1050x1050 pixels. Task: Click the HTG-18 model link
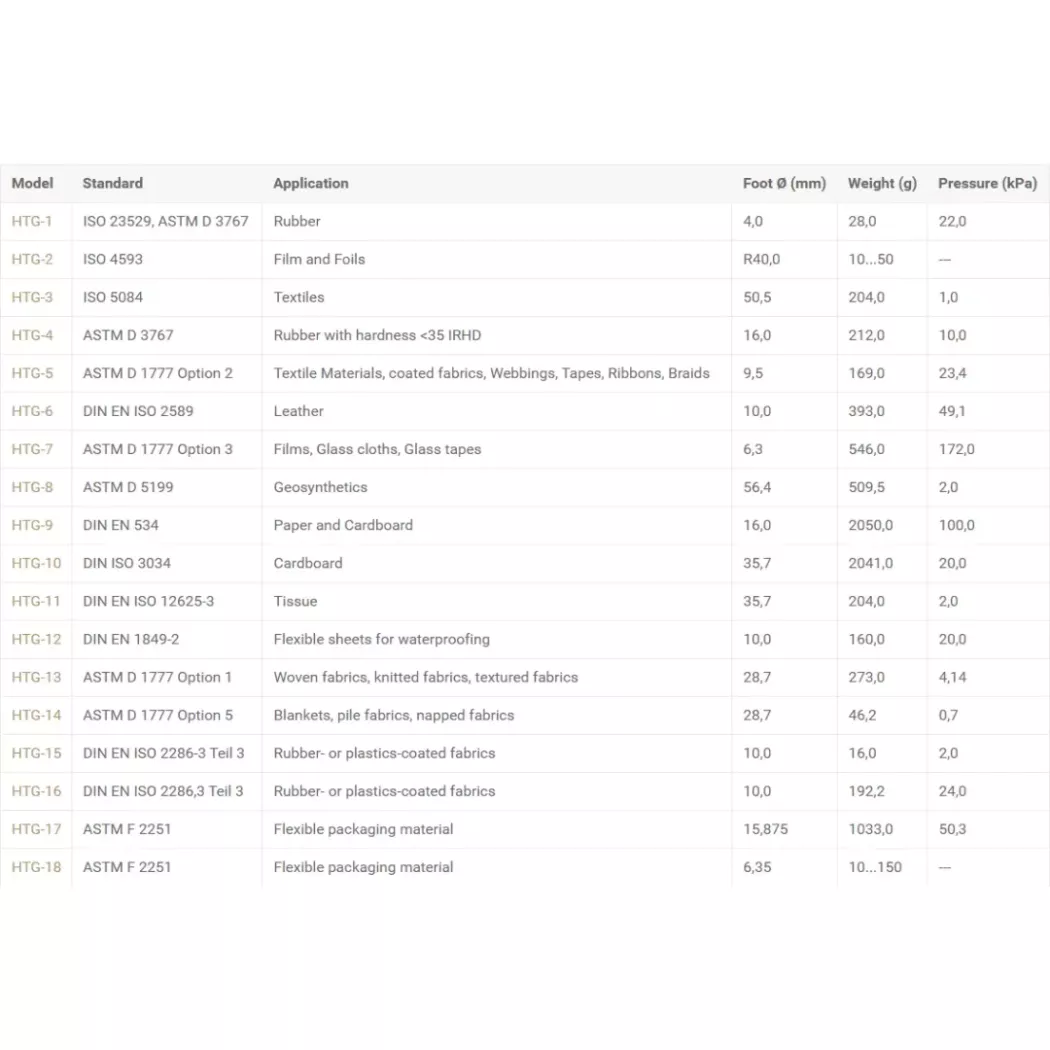click(x=36, y=867)
